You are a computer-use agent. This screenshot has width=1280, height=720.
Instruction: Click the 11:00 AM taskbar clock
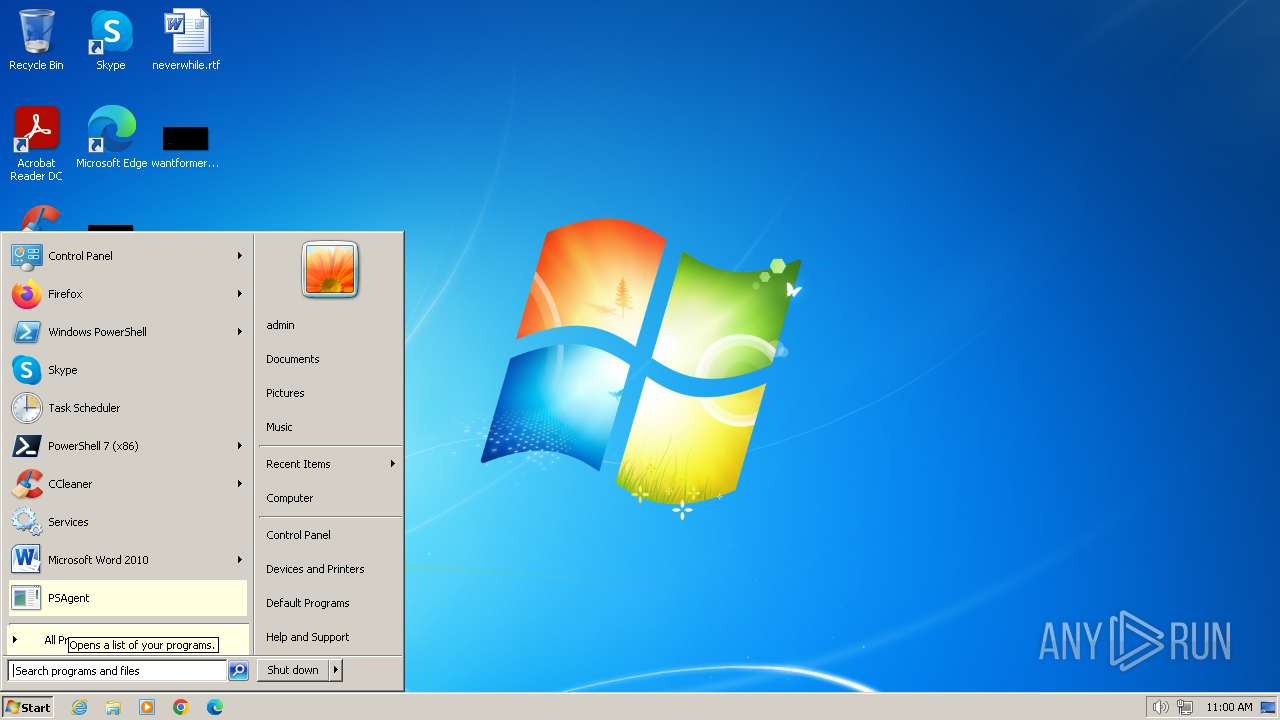tap(1229, 707)
